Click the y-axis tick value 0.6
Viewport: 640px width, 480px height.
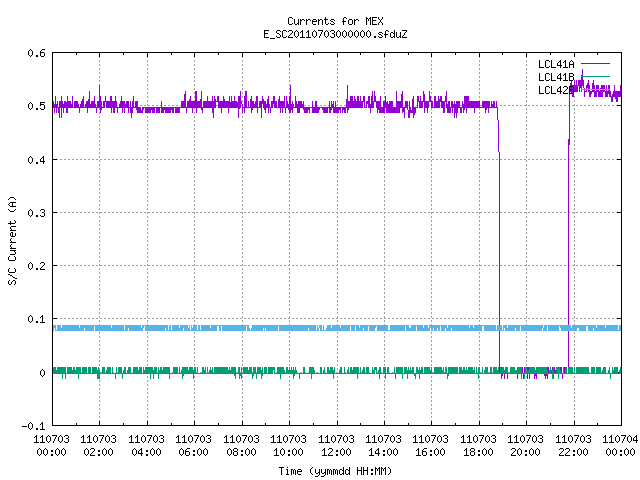tap(36, 53)
